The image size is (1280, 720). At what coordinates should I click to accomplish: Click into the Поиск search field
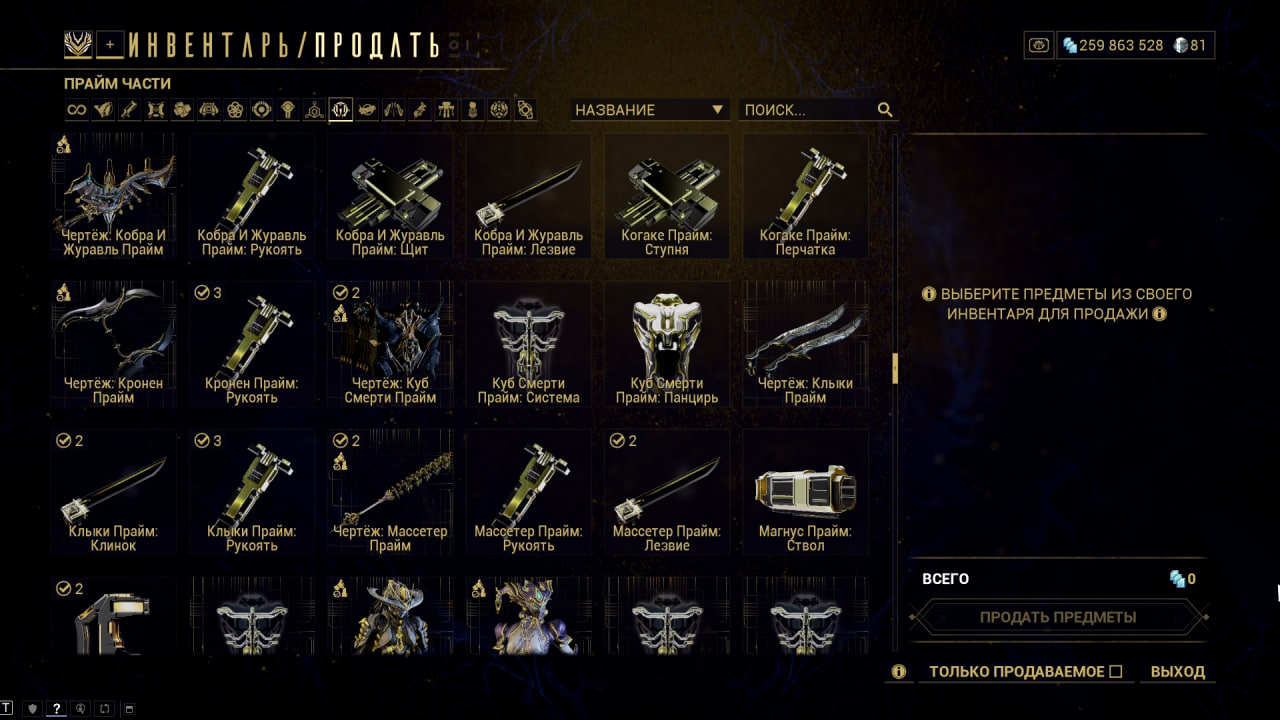coord(807,110)
